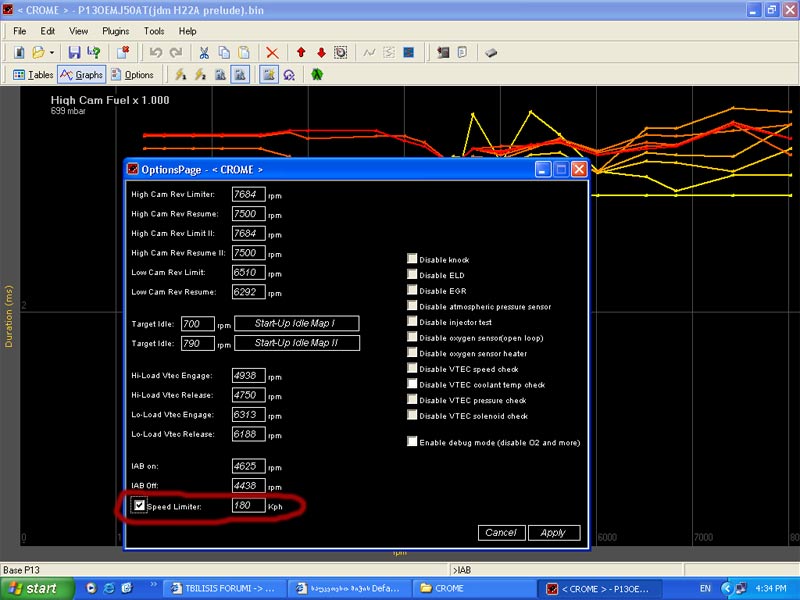
Task: Check Disable injector test
Action: (412, 321)
